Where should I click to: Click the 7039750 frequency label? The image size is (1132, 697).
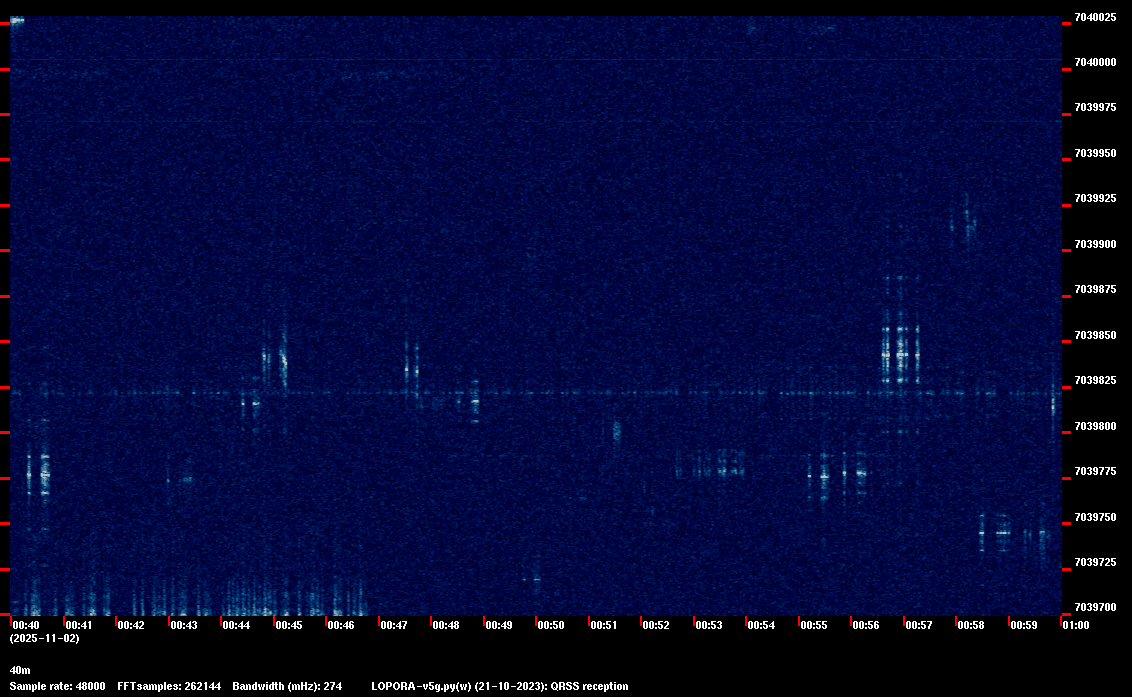click(1095, 517)
